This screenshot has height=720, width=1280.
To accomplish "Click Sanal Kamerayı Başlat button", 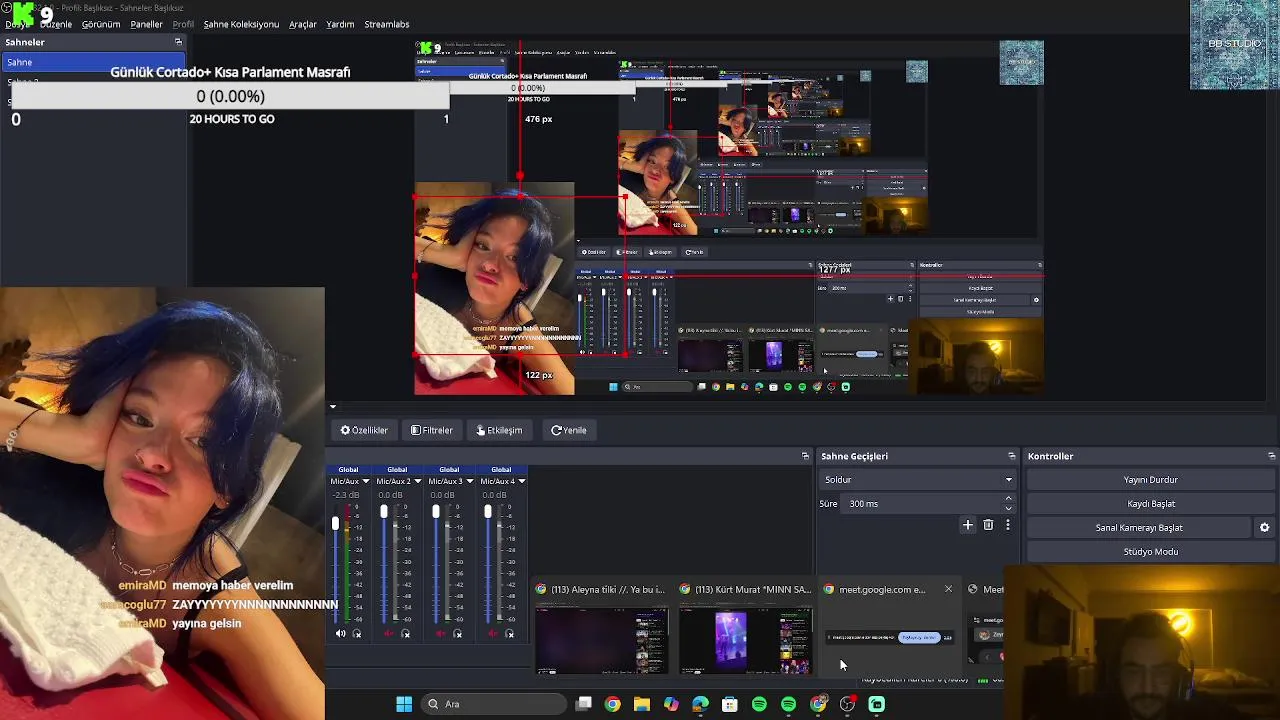I will point(1139,528).
